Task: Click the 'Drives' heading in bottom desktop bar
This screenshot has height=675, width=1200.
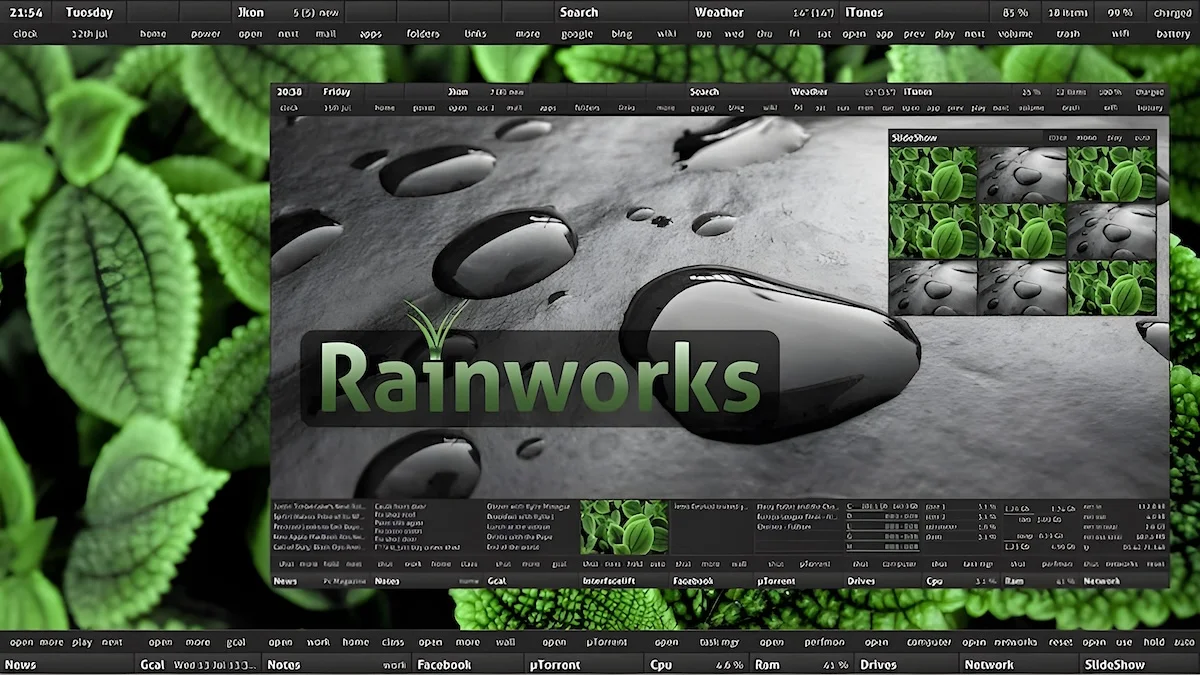Action: [879, 664]
